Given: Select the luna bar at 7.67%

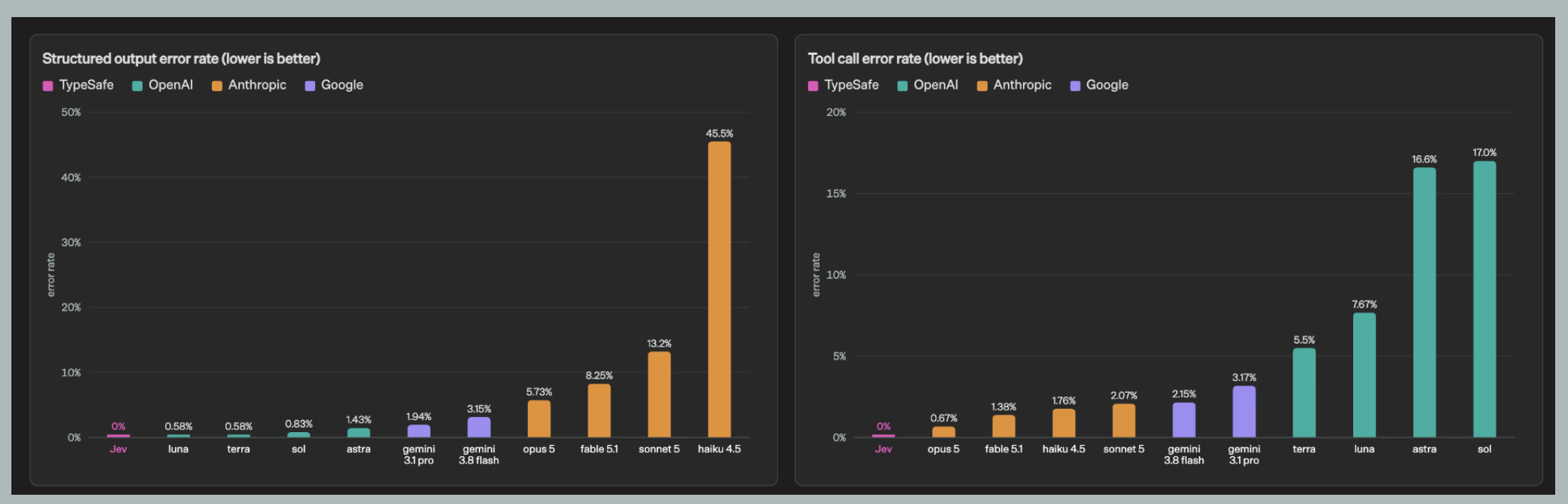Looking at the screenshot, I should [1364, 375].
